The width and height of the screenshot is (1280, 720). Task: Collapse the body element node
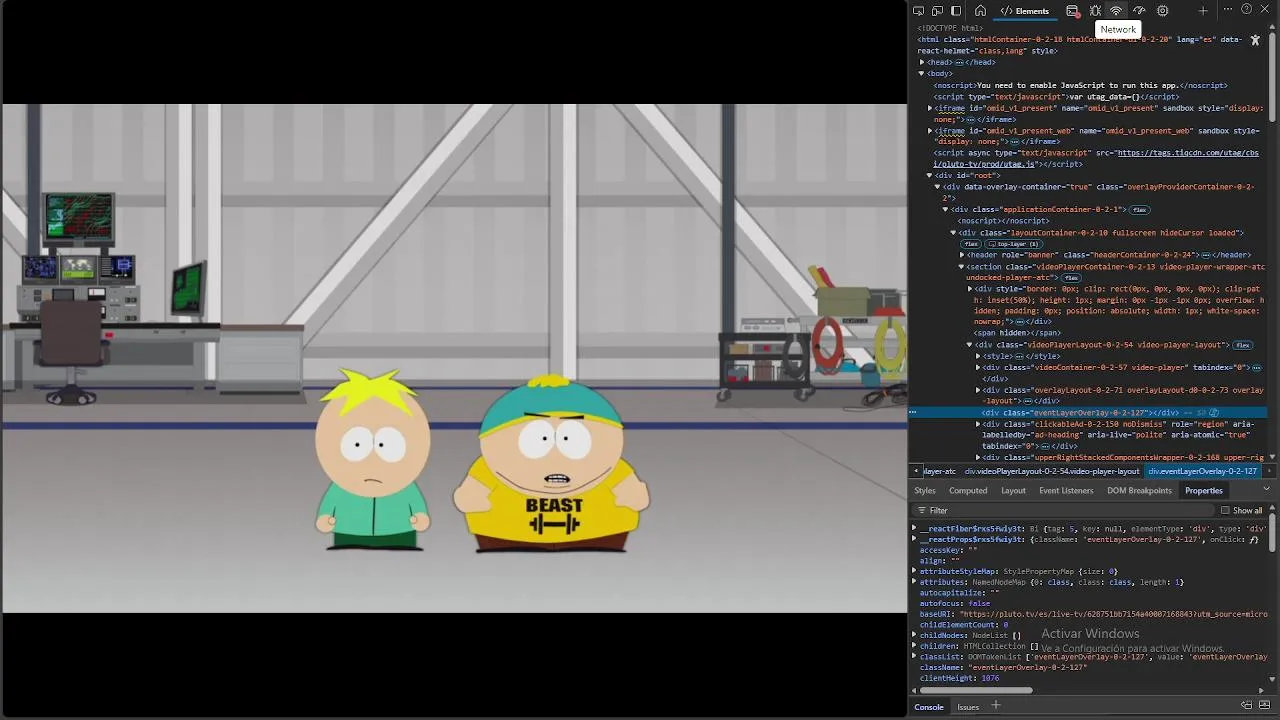[922, 73]
